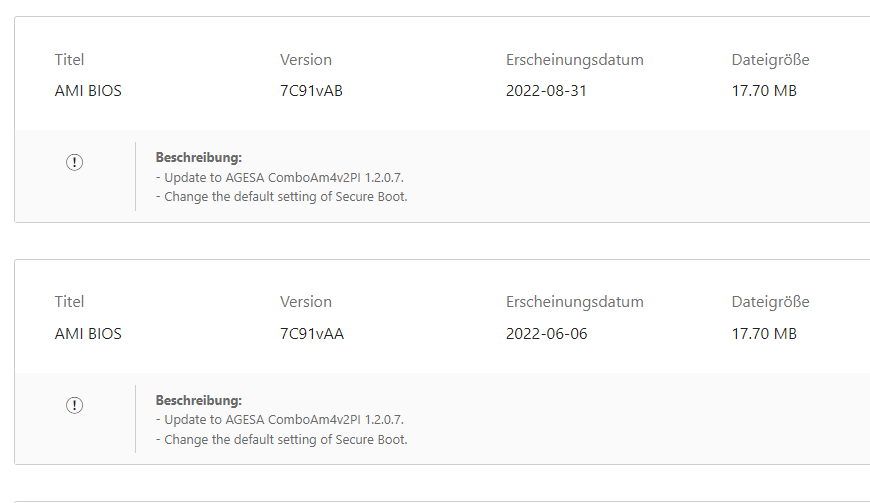Screen dimensions: 870x503
Task: Click the Beschreibung heading in the 7C91vAB entry
Action: [199, 158]
